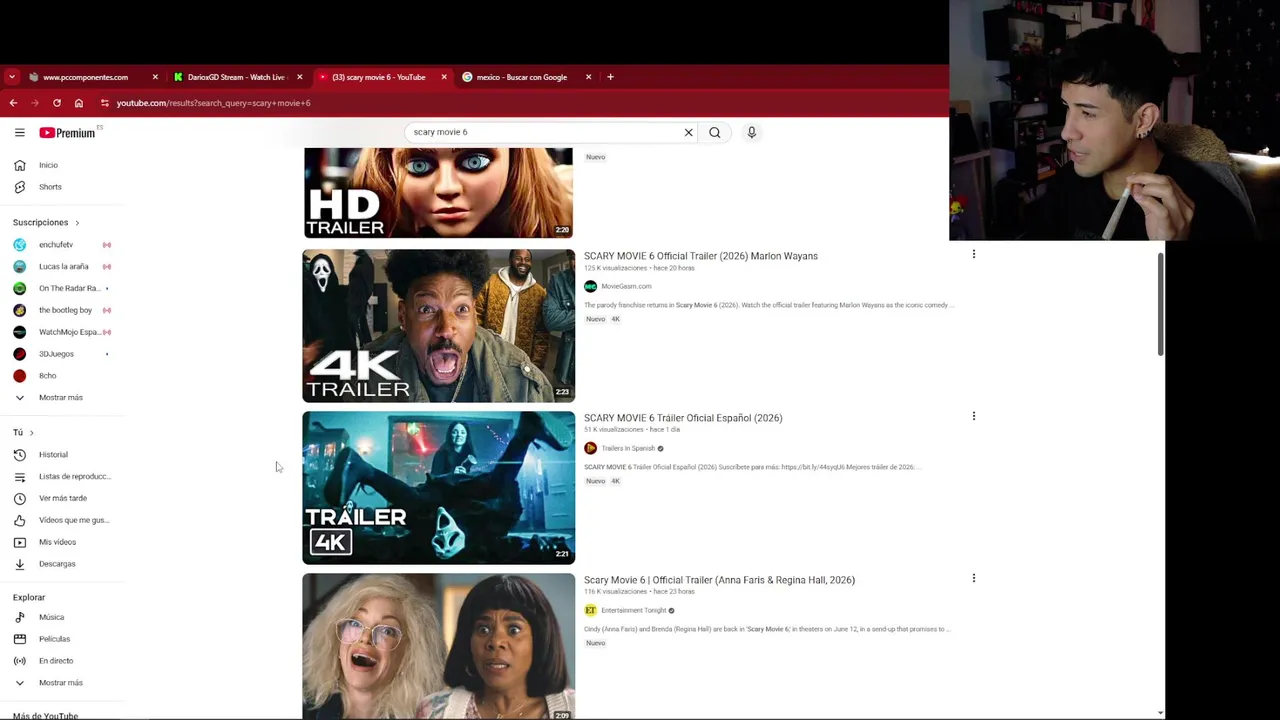
Task: Play the Anna Faris Regina Hall thumbnail
Action: (439, 647)
